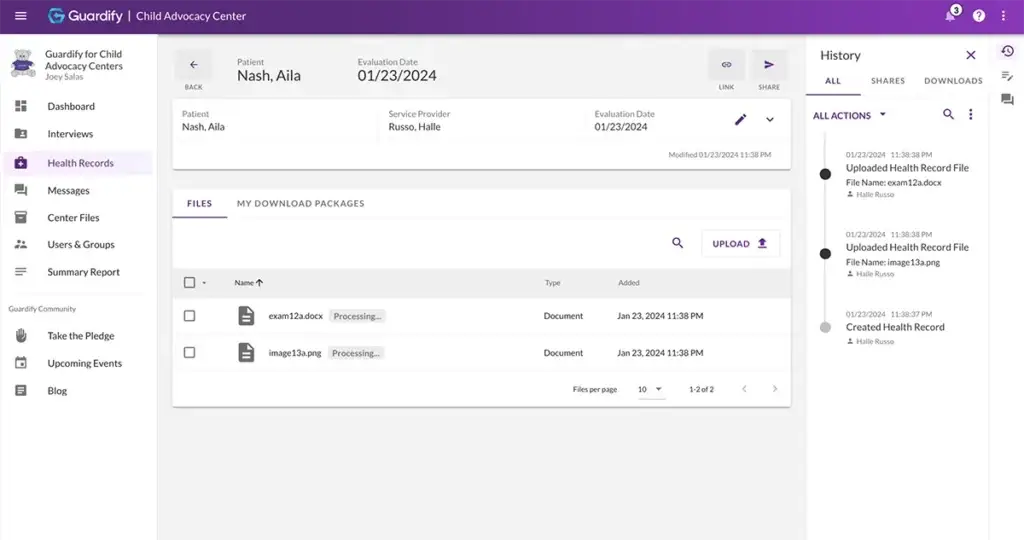
Task: Sort files by Name column header
Action: (x=248, y=283)
